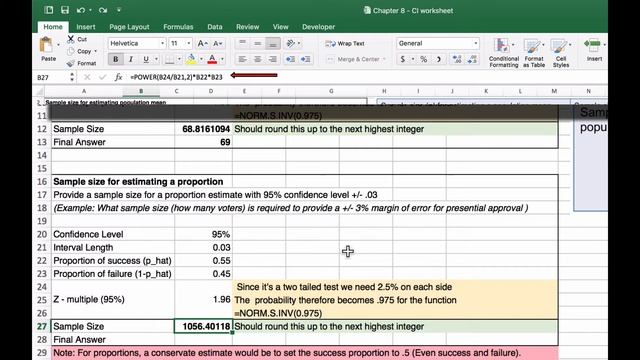The image size is (640, 360).
Task: Switch to the Review tab
Action: pyautogui.click(x=247, y=27)
